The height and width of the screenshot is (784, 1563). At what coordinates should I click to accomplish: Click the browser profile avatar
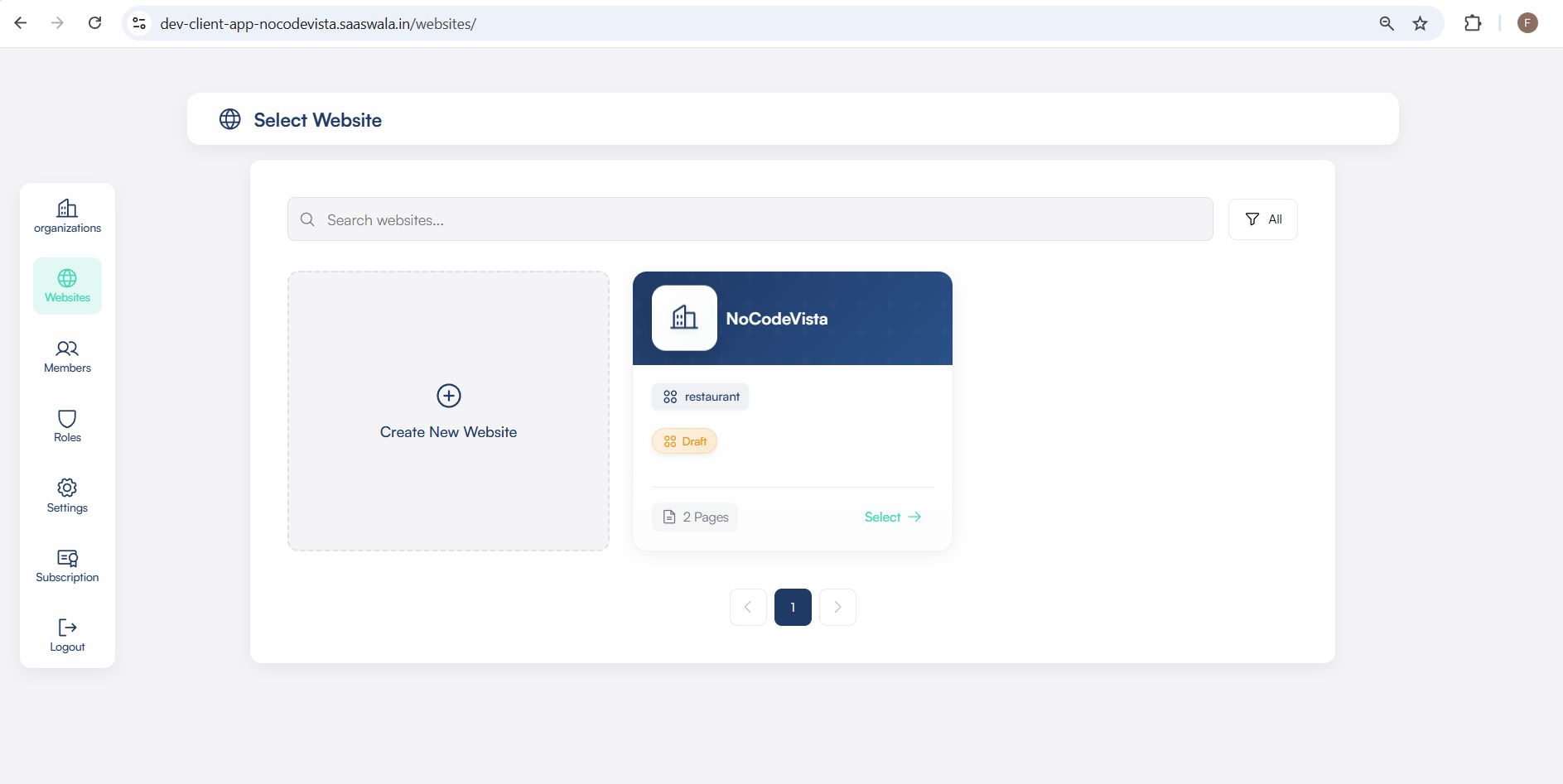click(1527, 22)
